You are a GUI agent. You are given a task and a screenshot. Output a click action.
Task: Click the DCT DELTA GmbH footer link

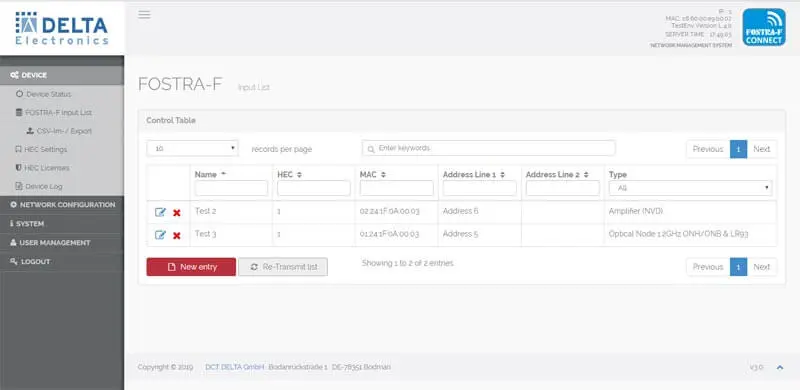coord(235,367)
